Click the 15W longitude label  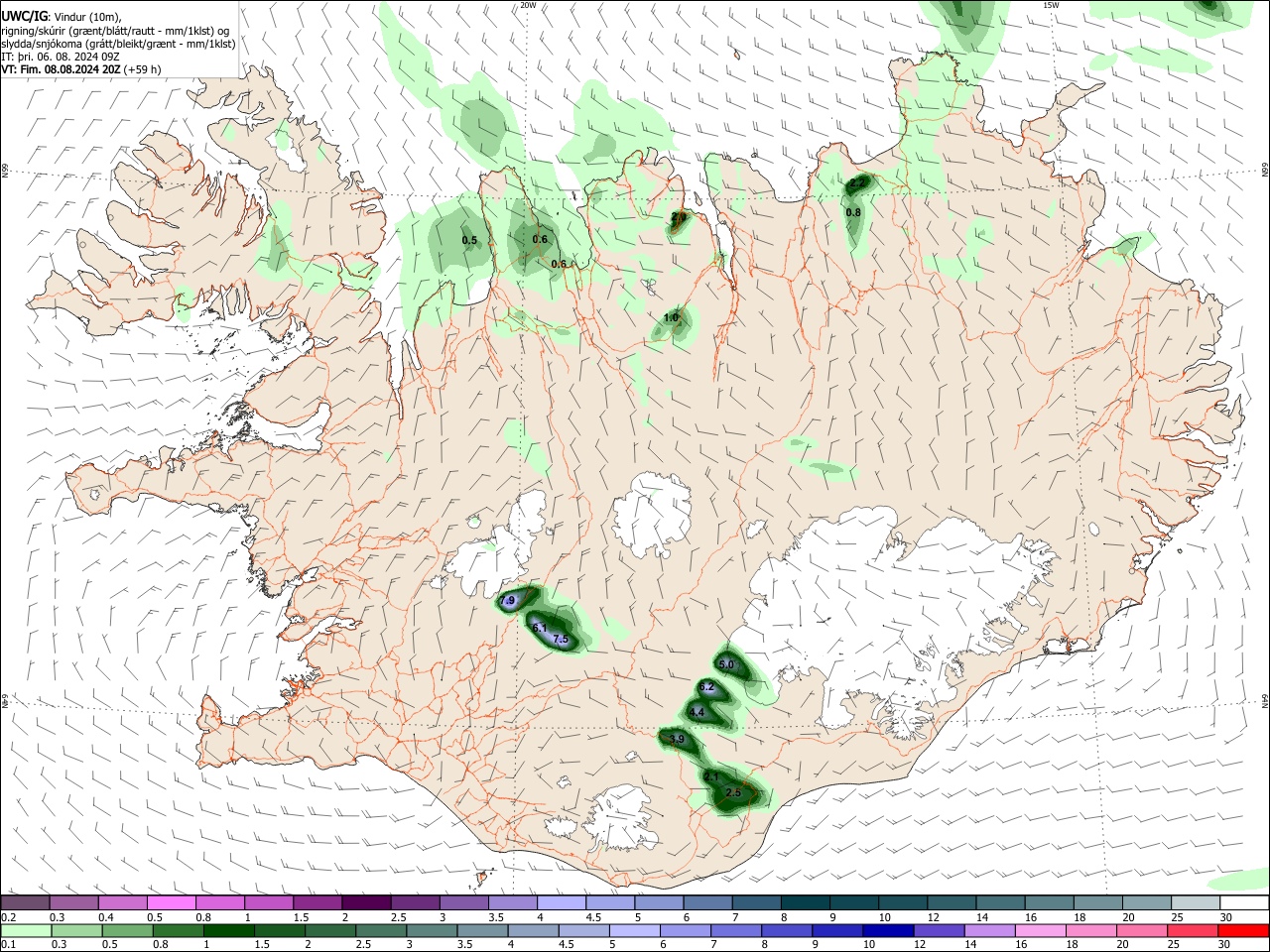[x=1051, y=5]
